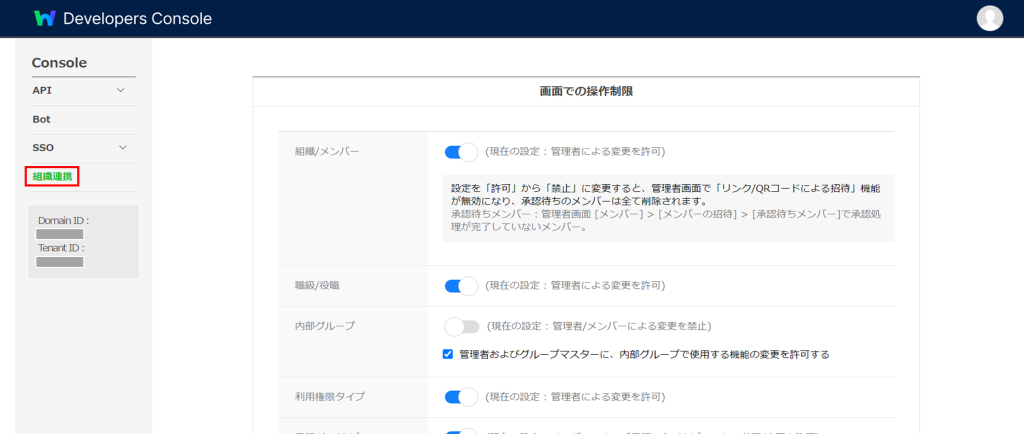
Task: Open the user profile avatar menu
Action: [x=989, y=18]
